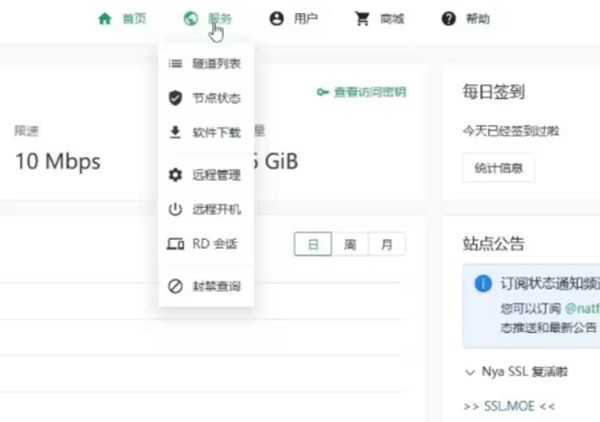Viewport: 600px width, 422px height.
Task: Click the download arrow icon beside 软件下载
Action: 175,132
